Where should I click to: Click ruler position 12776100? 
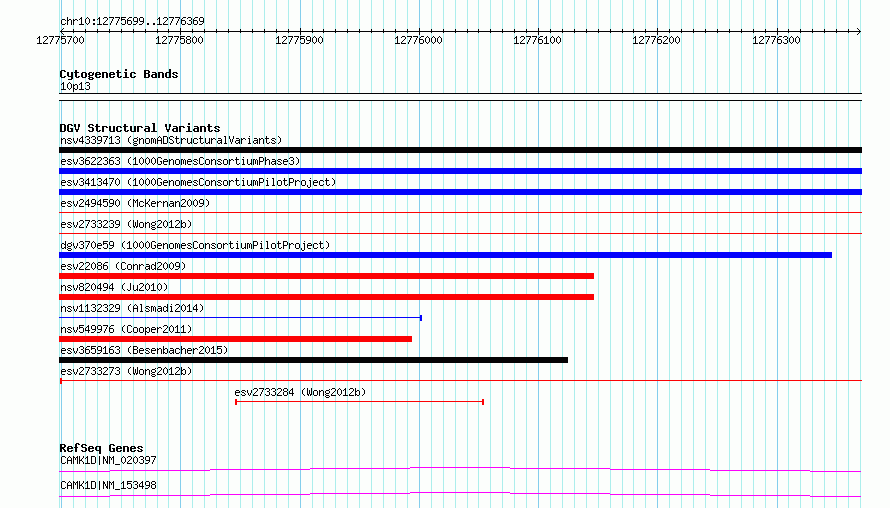pyautogui.click(x=538, y=40)
